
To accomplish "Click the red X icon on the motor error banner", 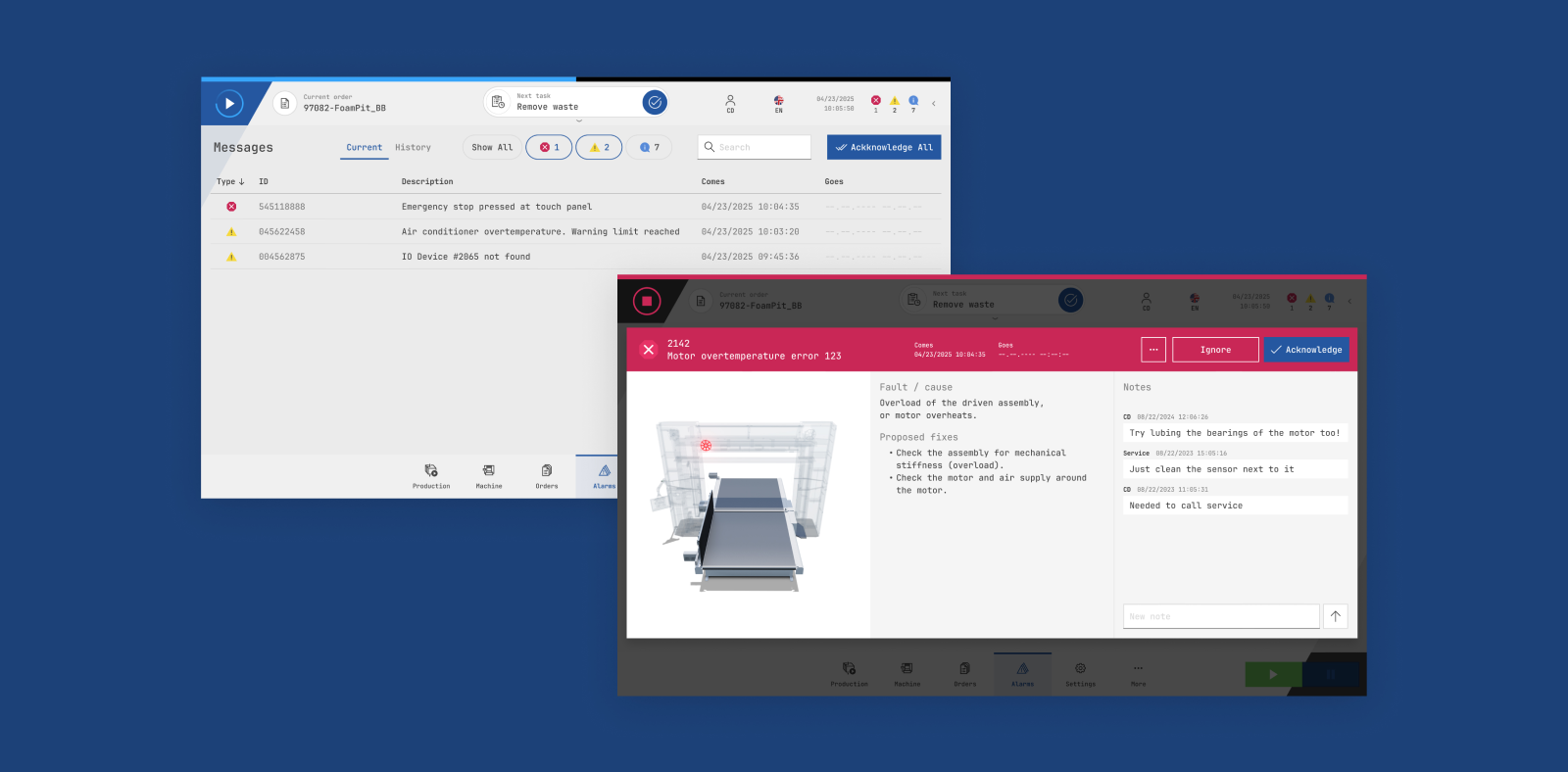I will click(648, 350).
